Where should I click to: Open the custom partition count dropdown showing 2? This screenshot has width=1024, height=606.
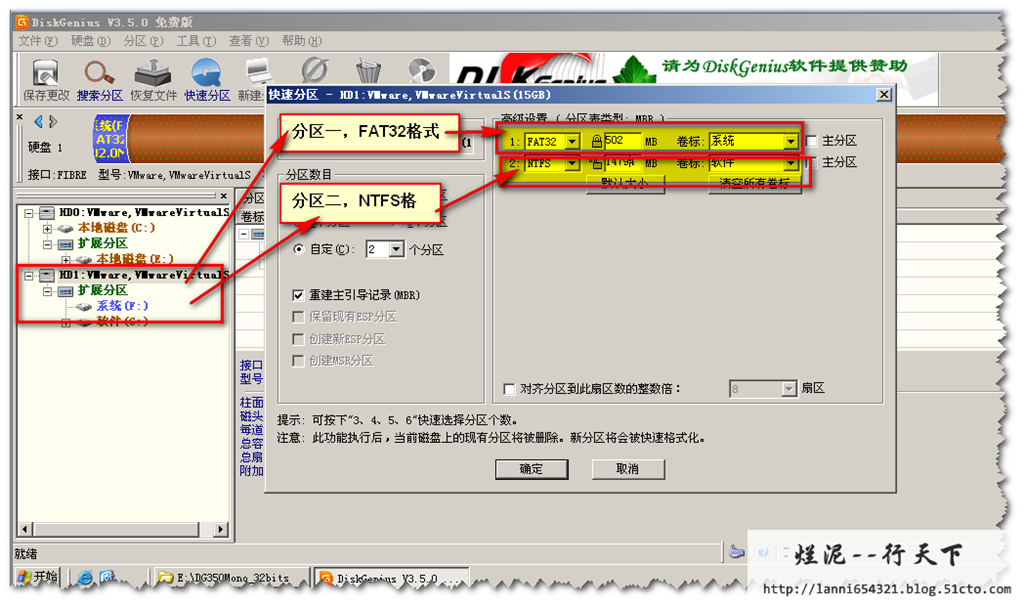[396, 249]
